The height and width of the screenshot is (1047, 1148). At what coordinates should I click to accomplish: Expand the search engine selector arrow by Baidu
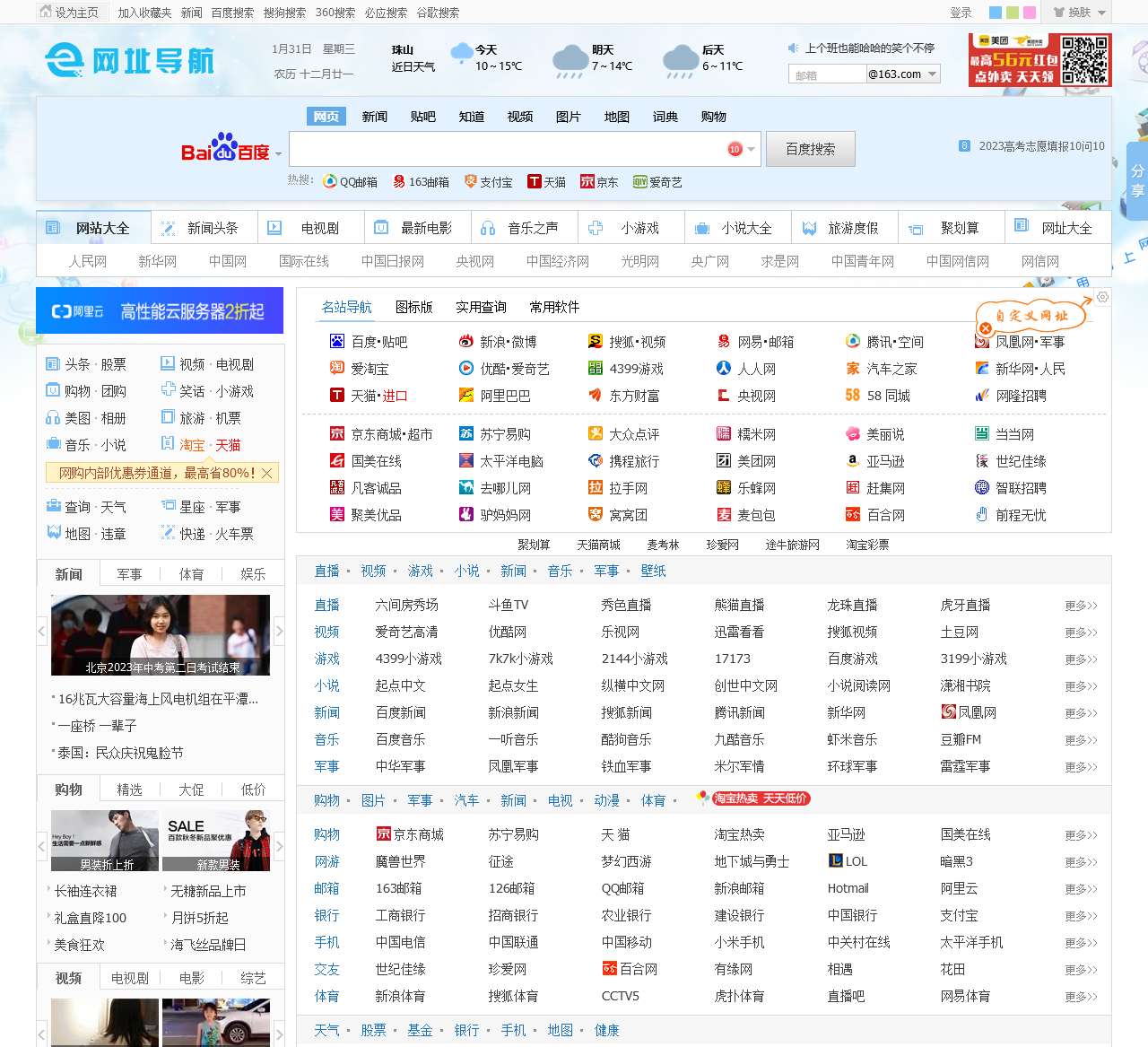coord(278,153)
